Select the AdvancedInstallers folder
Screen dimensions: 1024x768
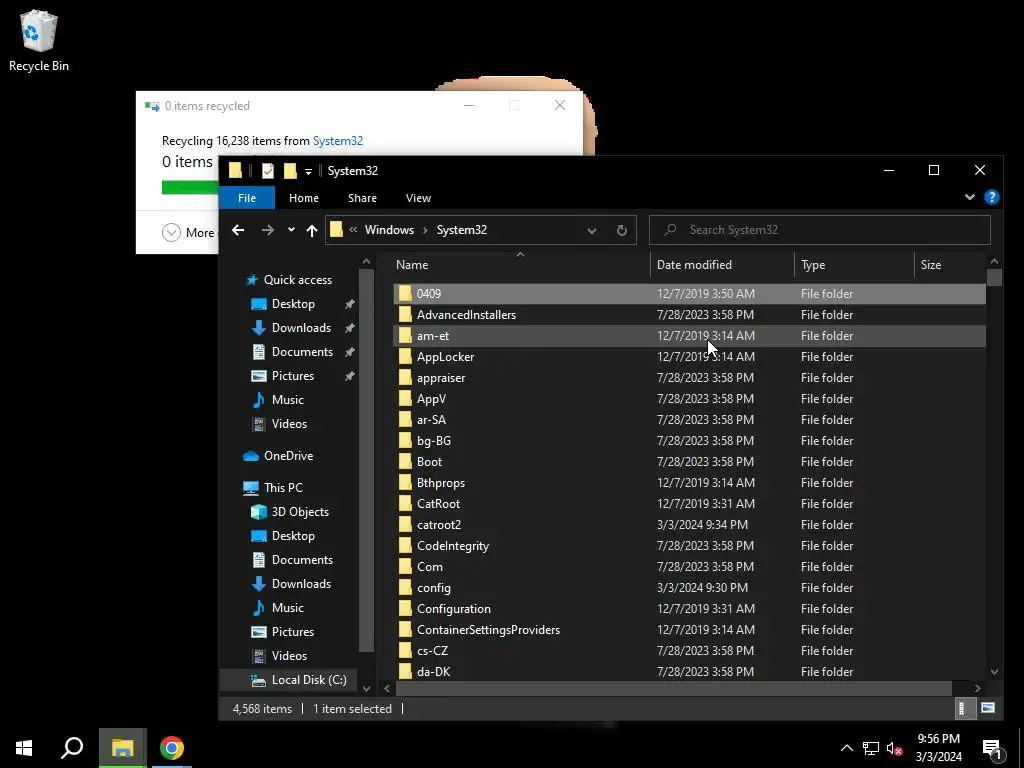tap(689, 315)
